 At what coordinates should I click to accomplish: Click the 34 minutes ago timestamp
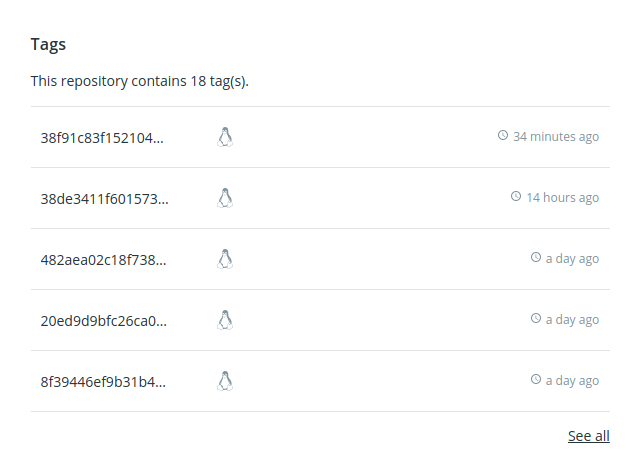coord(556,137)
